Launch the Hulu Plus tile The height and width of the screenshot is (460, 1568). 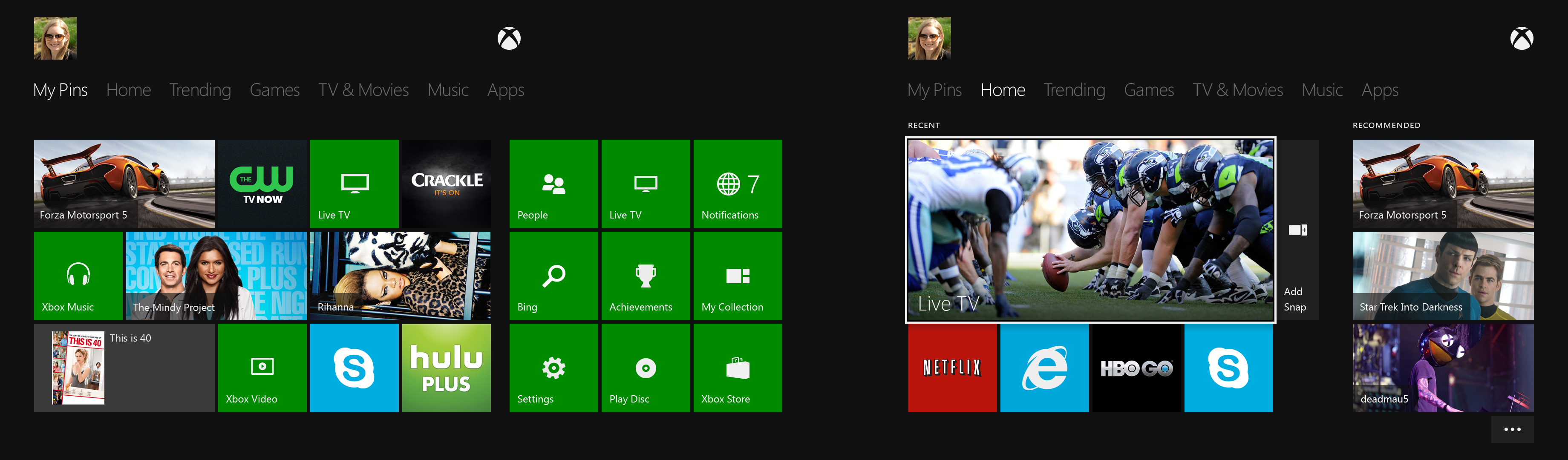click(x=446, y=368)
